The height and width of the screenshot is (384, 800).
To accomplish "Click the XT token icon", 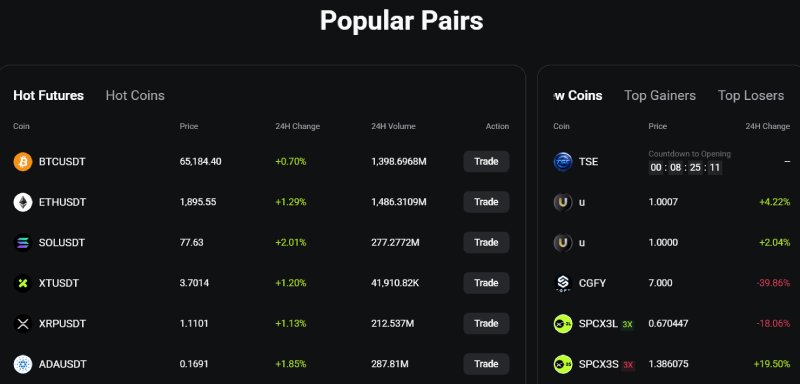I will click(22, 283).
